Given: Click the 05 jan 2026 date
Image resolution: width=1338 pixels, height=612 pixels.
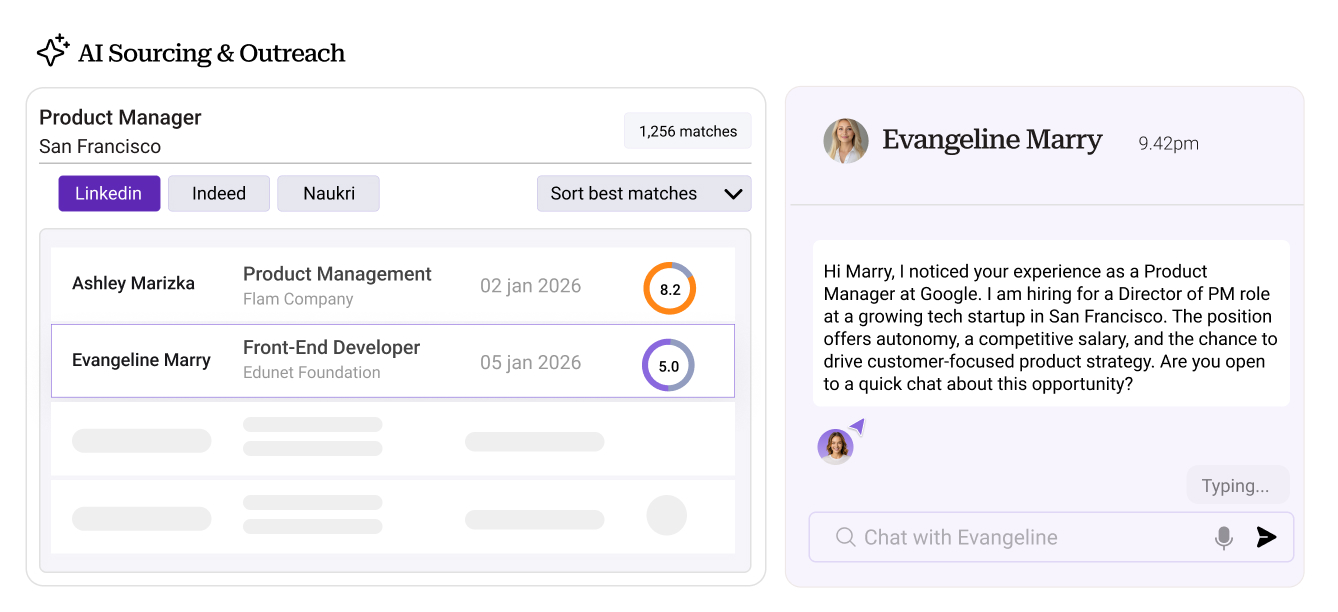Looking at the screenshot, I should click(530, 363).
